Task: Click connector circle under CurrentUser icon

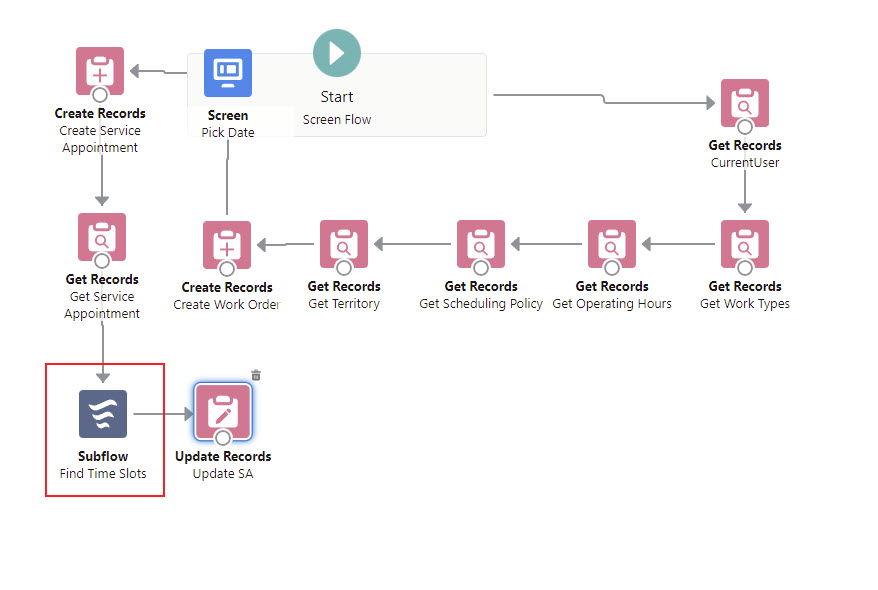Action: coord(744,127)
